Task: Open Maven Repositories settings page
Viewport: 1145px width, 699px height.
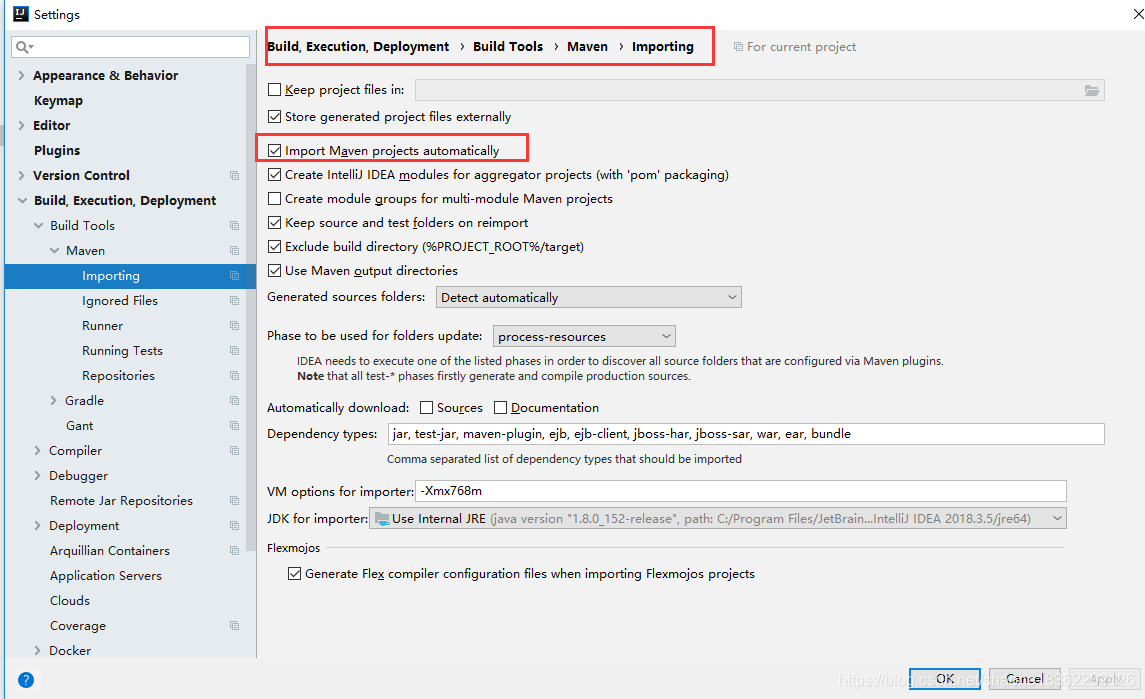Action: point(118,375)
